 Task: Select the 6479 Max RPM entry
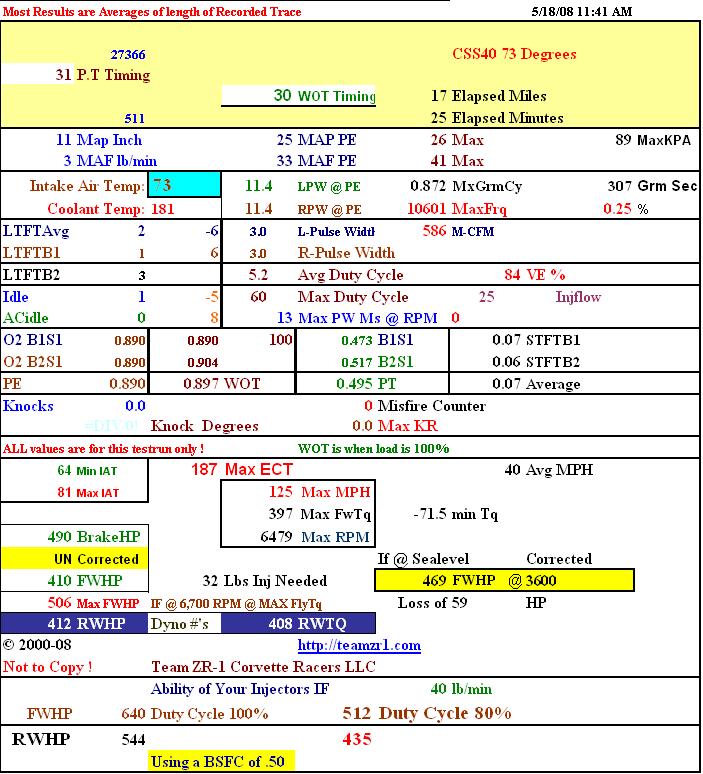coord(297,537)
